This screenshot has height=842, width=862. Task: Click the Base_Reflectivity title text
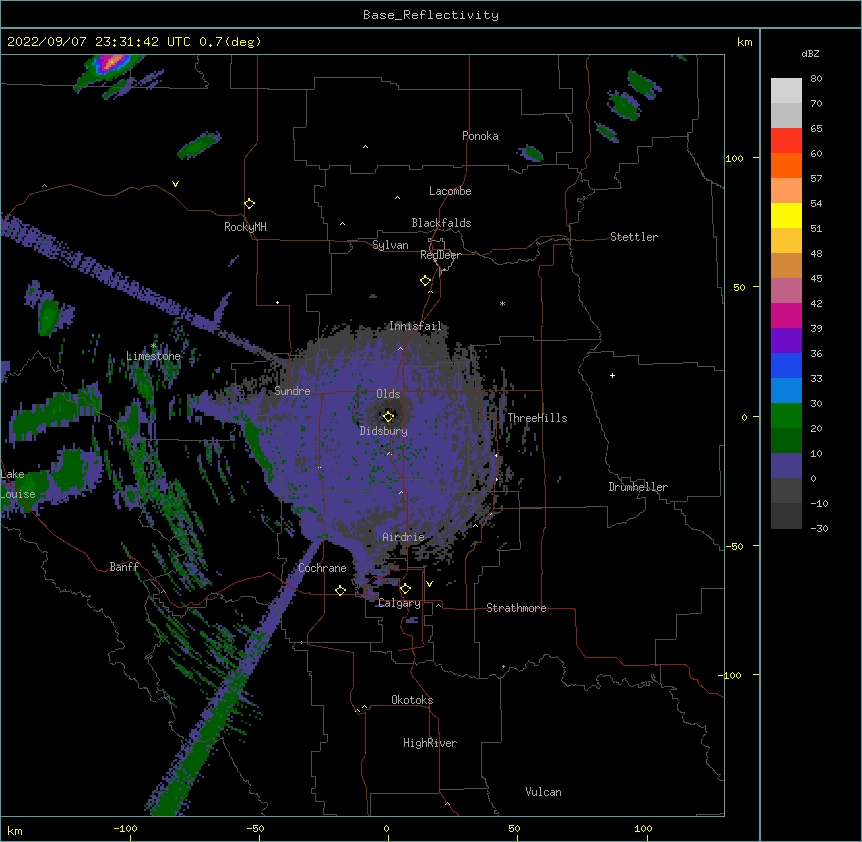[x=431, y=15]
